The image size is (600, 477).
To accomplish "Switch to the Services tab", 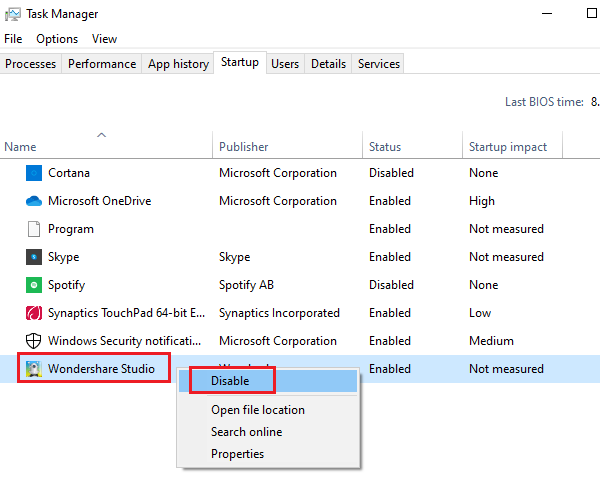I will 379,64.
